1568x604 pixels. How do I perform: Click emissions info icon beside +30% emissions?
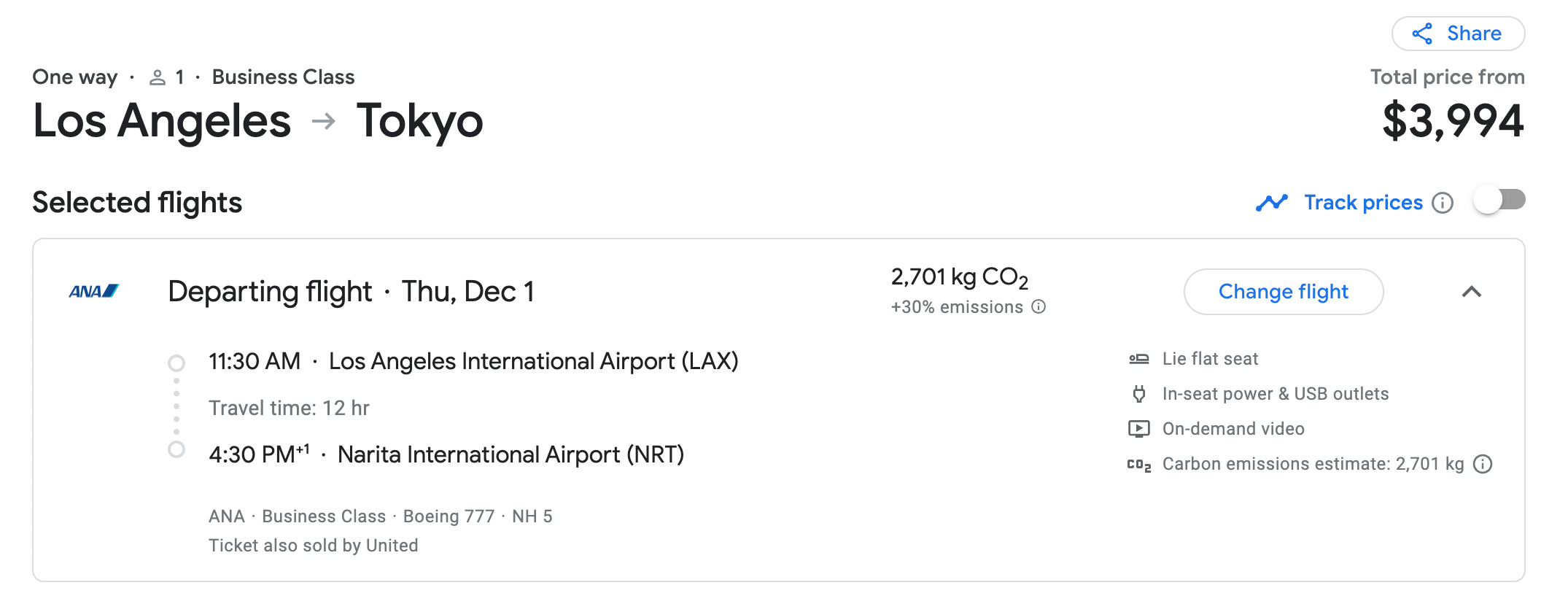(x=1039, y=306)
